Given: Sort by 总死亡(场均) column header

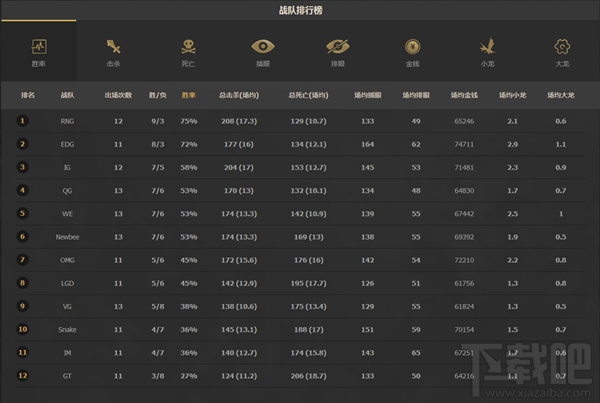Looking at the screenshot, I should click(x=308, y=95).
